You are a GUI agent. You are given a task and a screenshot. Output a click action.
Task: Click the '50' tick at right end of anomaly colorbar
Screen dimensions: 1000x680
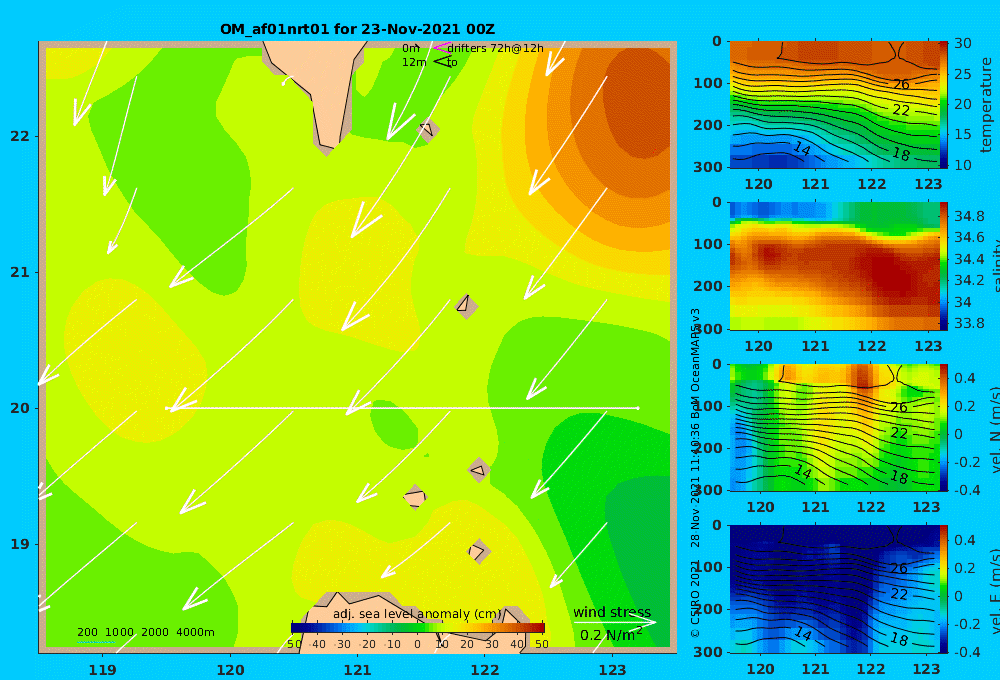tap(541, 644)
